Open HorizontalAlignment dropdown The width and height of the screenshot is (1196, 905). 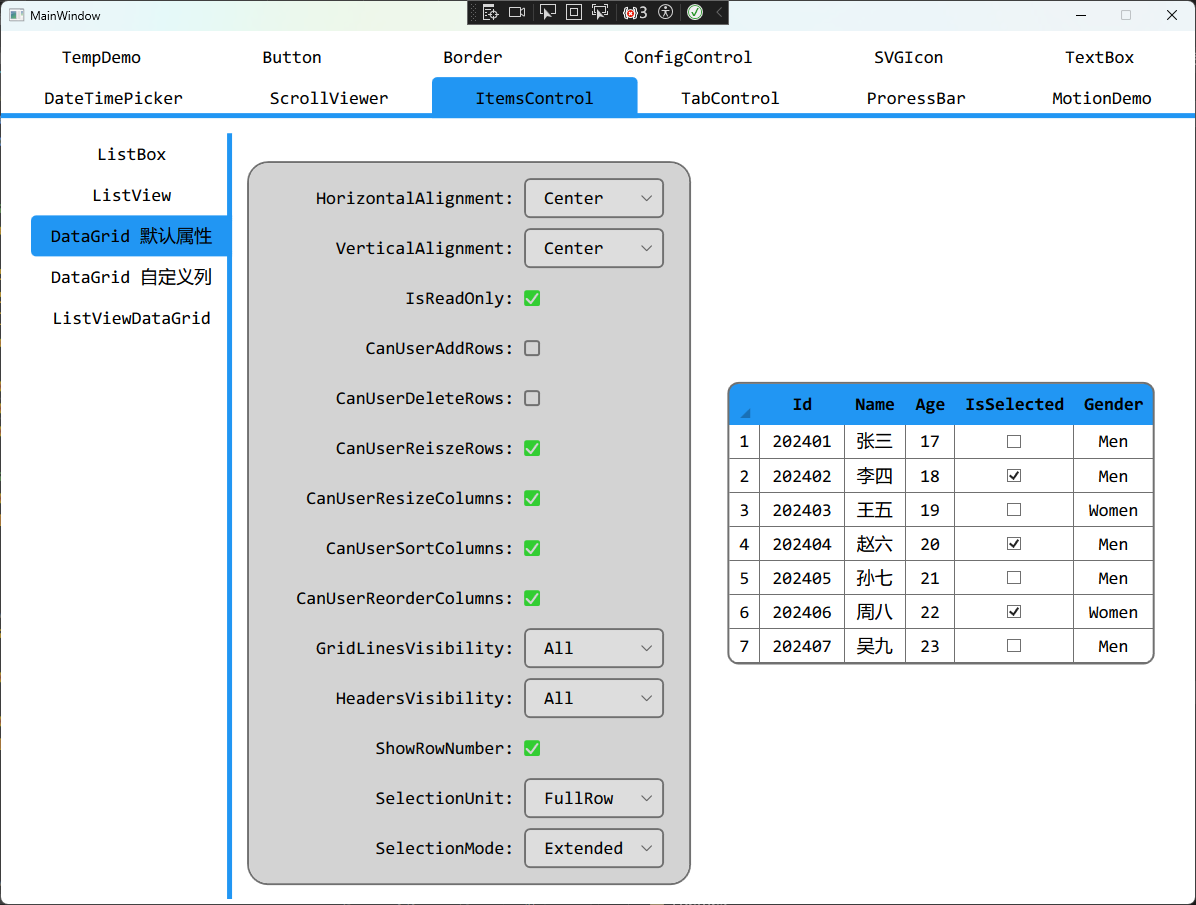(x=594, y=198)
